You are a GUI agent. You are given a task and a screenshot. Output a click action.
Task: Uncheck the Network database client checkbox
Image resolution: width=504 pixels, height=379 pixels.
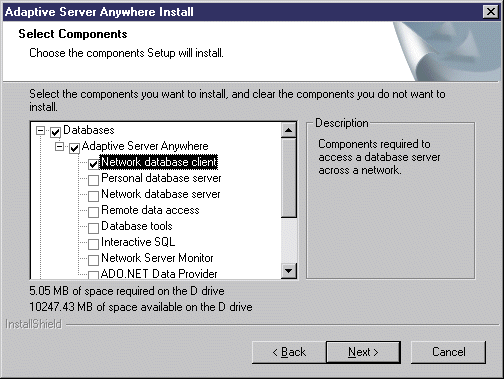pyautogui.click(x=93, y=164)
